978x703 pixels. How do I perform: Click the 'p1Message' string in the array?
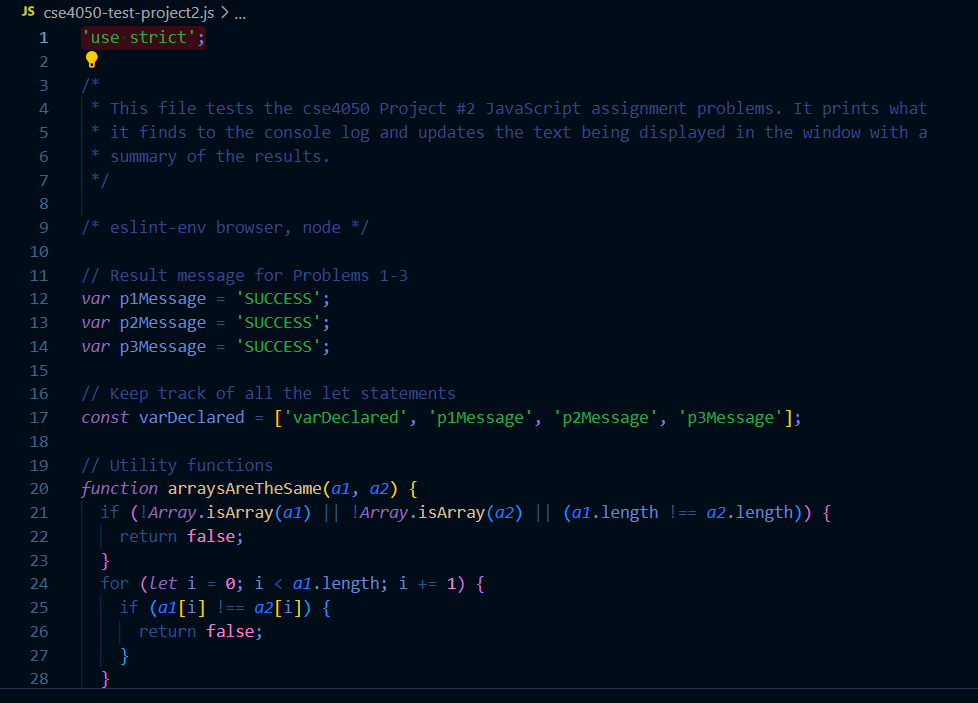tap(480, 417)
